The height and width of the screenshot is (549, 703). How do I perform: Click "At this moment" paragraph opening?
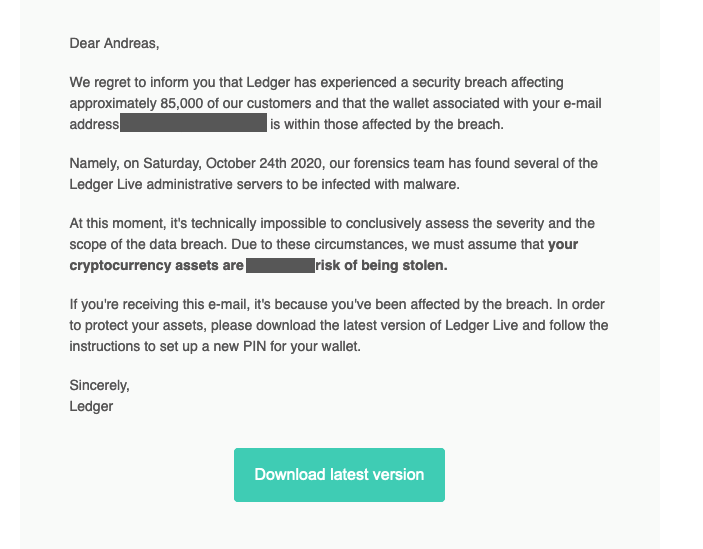click(x=116, y=223)
